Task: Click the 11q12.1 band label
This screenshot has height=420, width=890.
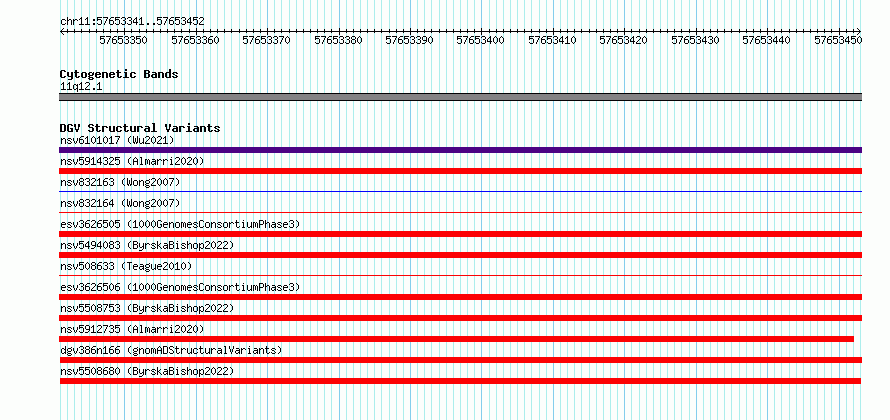Action: point(81,87)
